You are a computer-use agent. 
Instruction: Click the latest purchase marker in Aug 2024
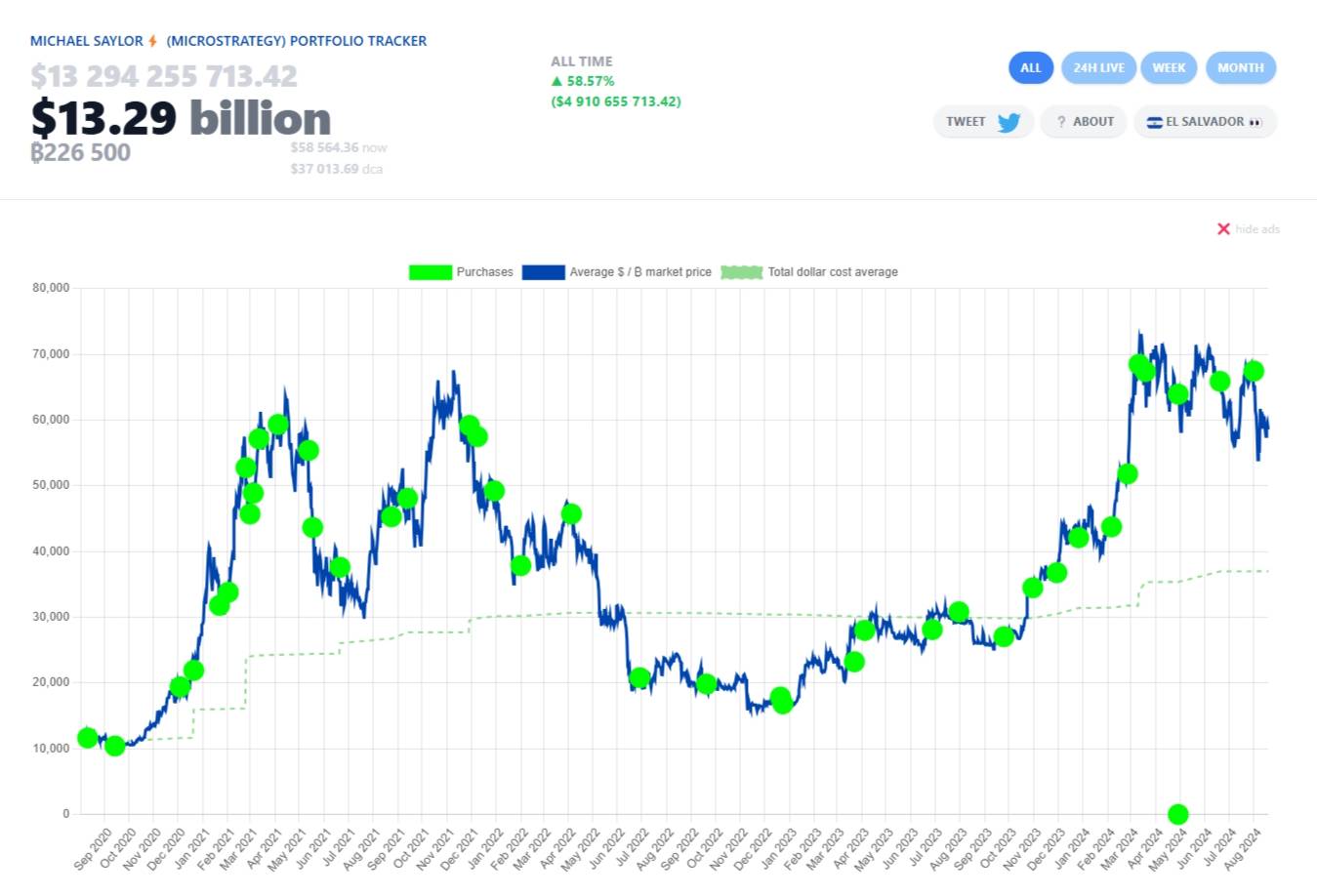(1254, 371)
